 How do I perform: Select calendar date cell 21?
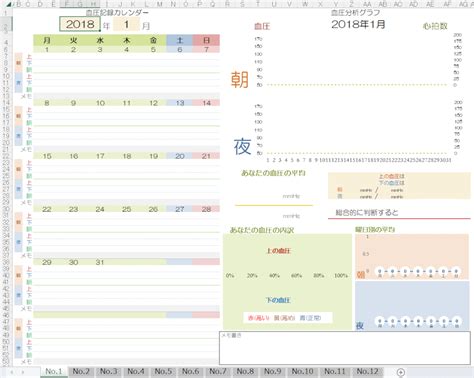pos(206,156)
